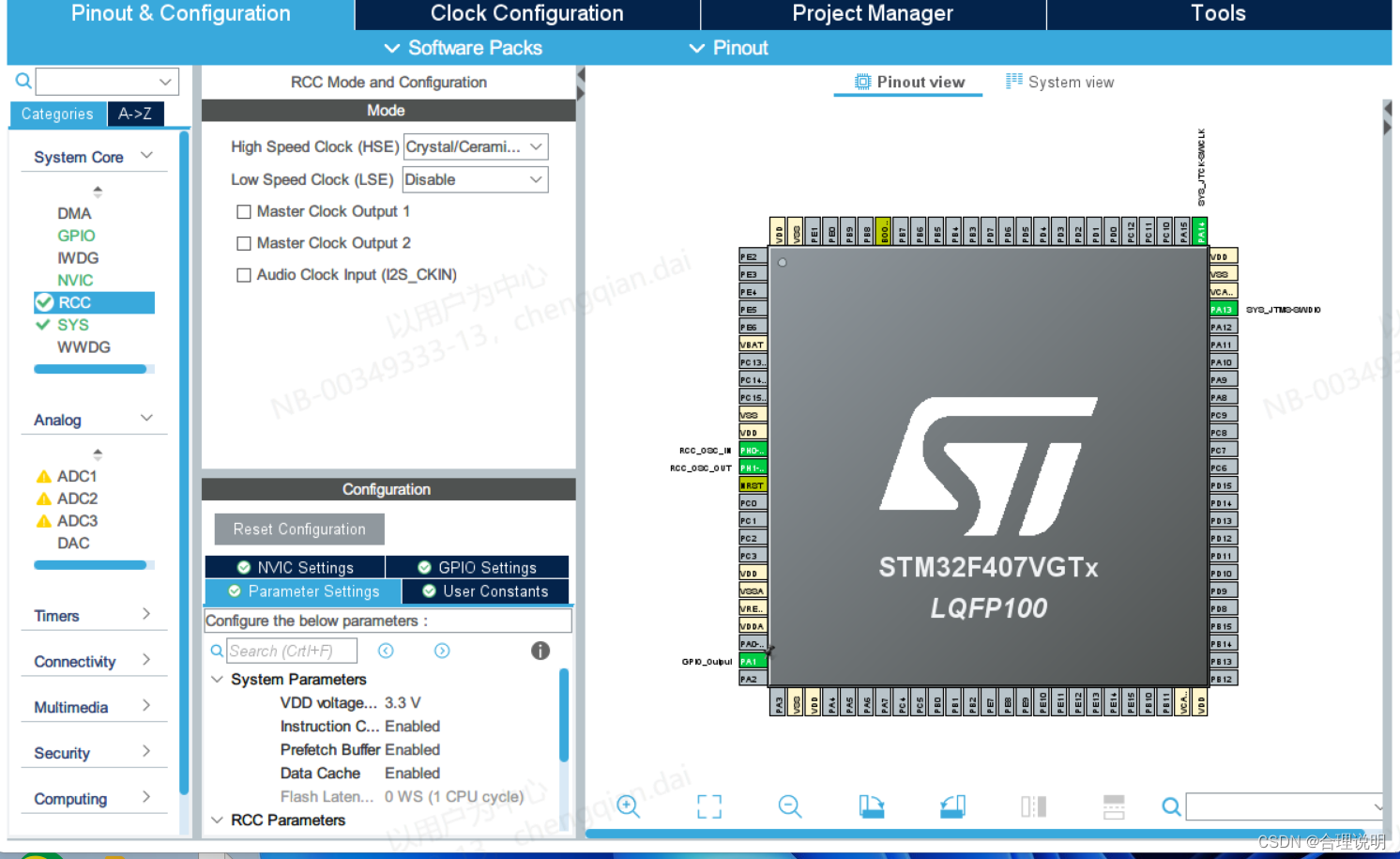Screen dimensions: 1400x859
Task: Expand the Pinout menu
Action: tap(729, 48)
